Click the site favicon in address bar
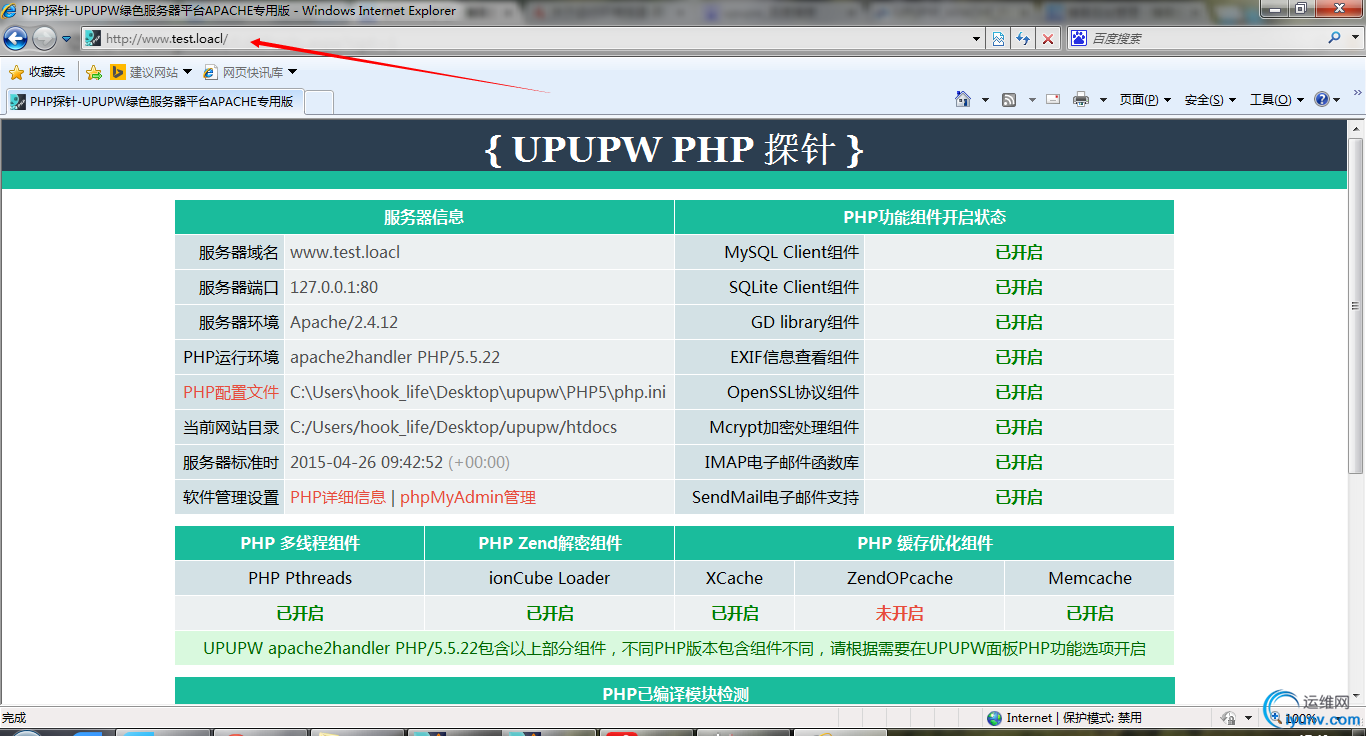This screenshot has height=736, width=1366. click(93, 39)
